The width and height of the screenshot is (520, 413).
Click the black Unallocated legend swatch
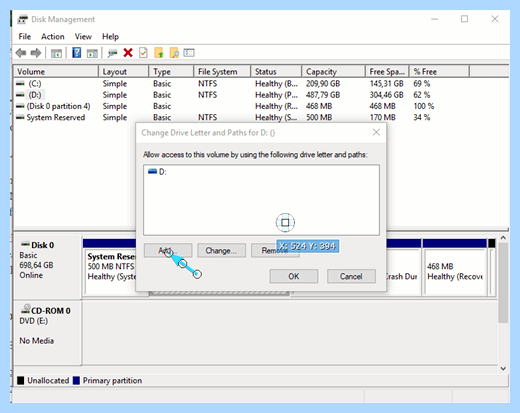21,380
